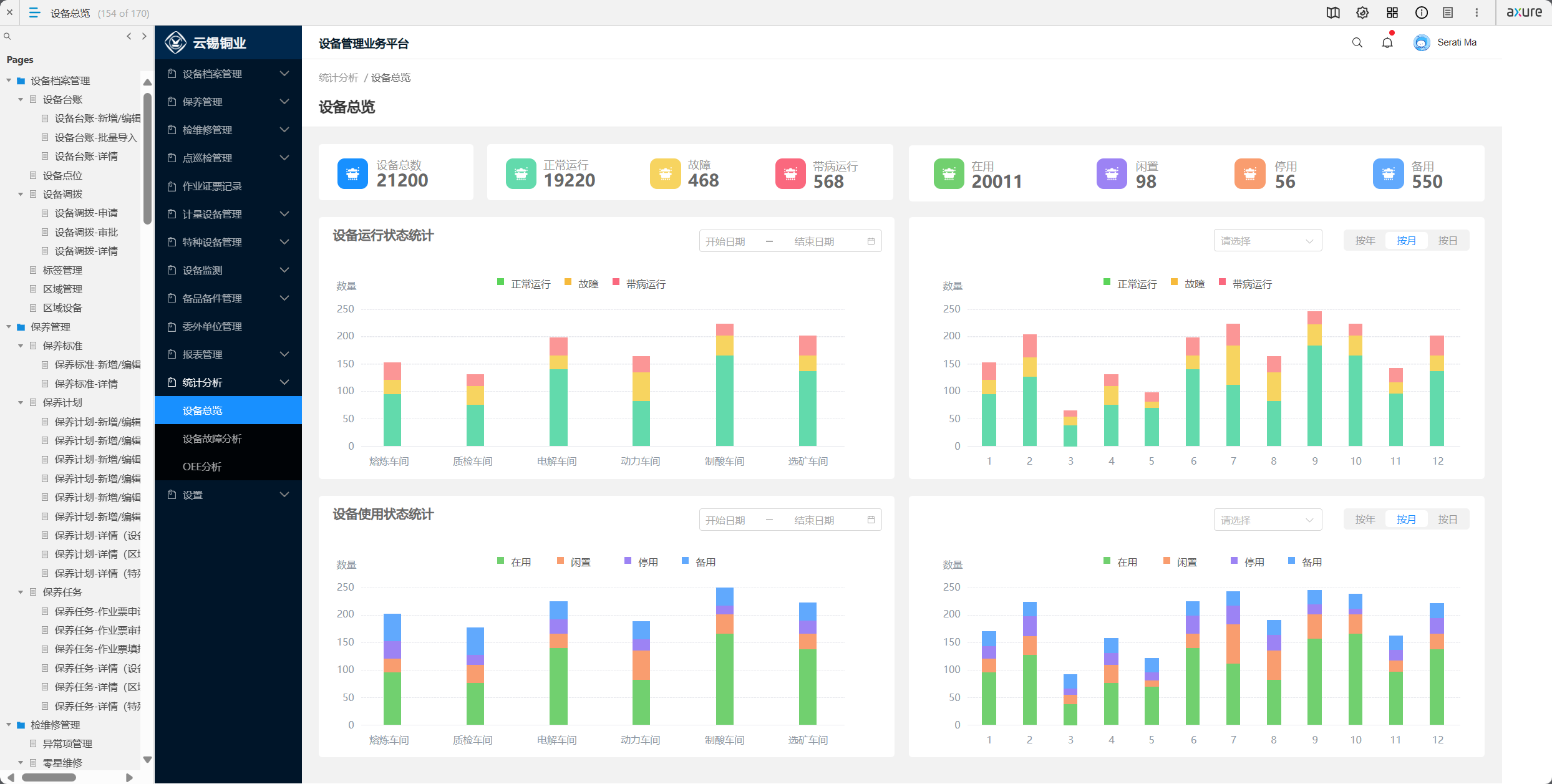Open the Axure notes document icon

pos(1448,12)
